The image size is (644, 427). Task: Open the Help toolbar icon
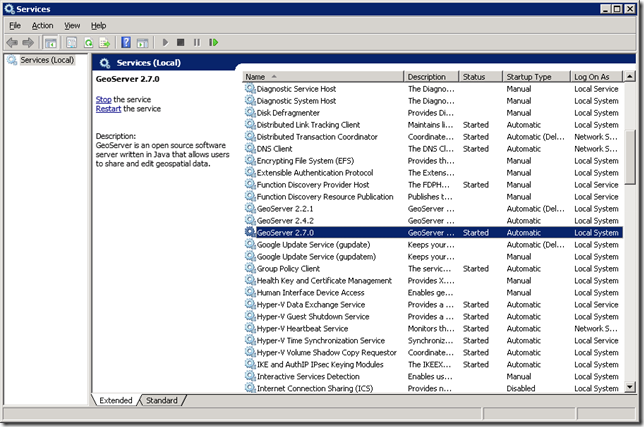point(126,42)
